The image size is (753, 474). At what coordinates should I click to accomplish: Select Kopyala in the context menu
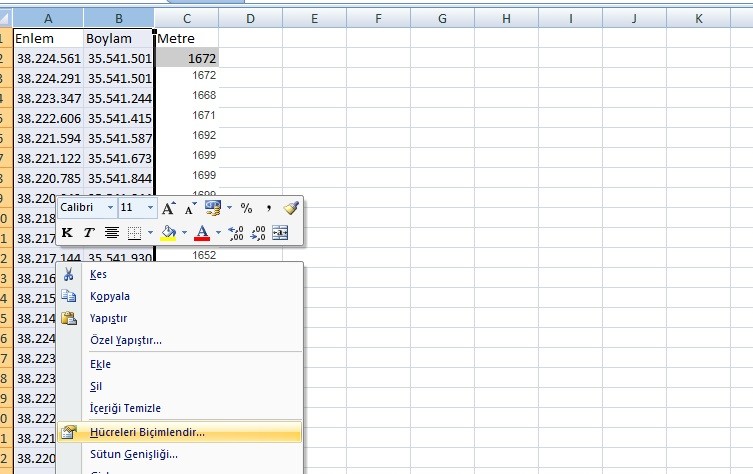pos(110,296)
